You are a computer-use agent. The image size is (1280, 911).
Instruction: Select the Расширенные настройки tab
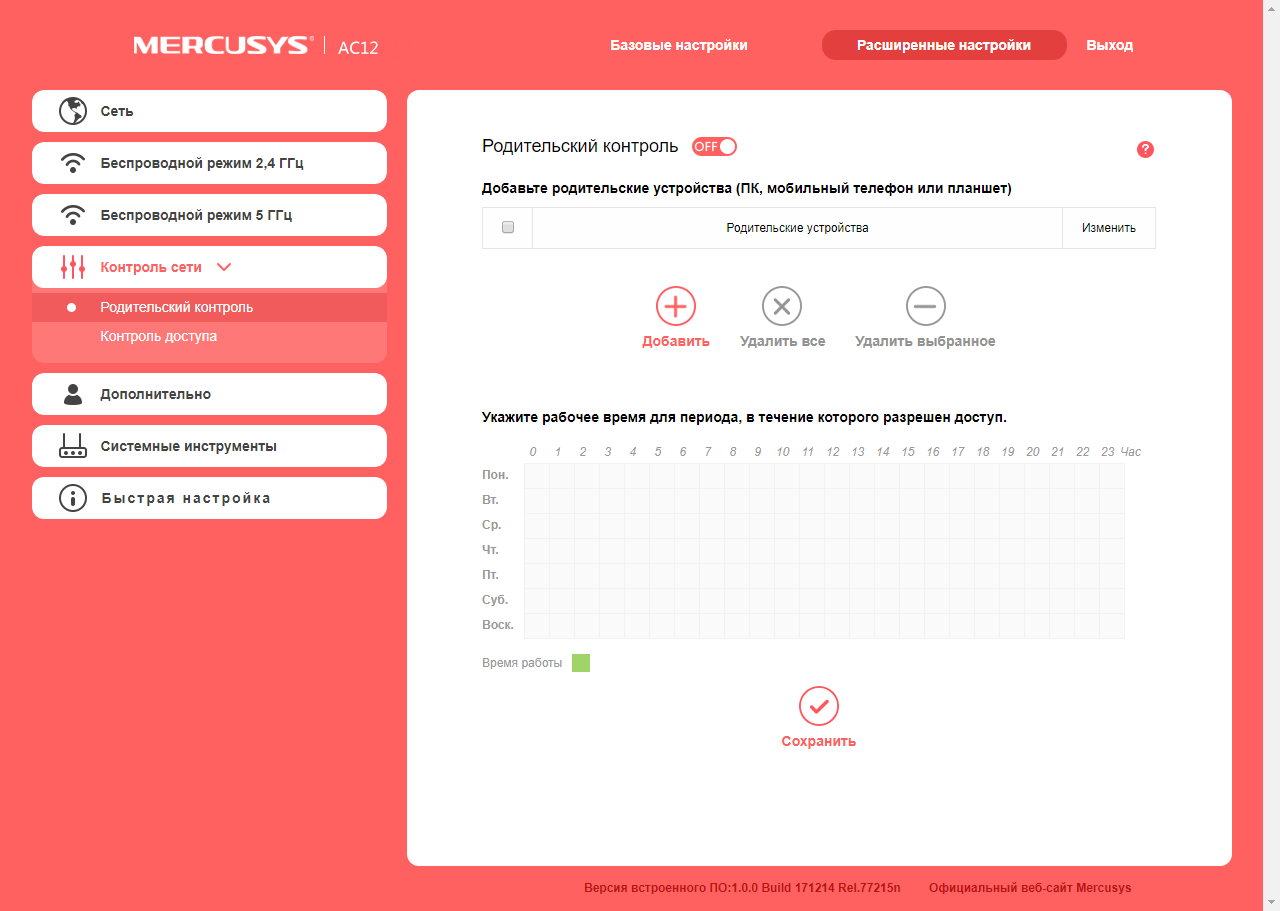944,45
